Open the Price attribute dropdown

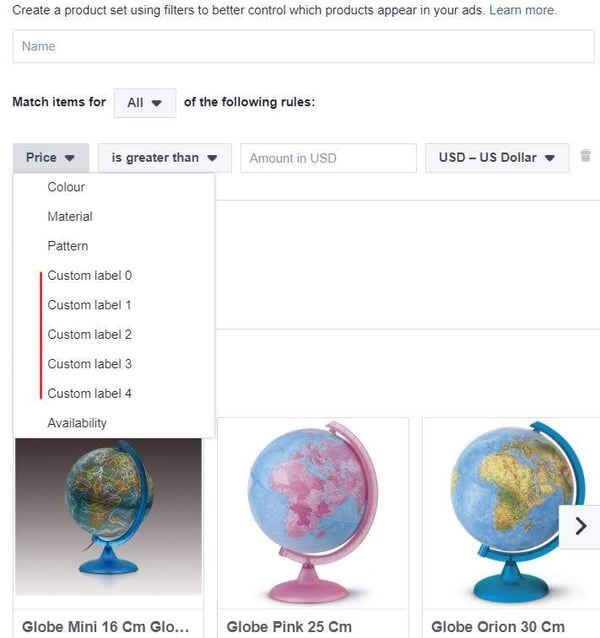51,158
